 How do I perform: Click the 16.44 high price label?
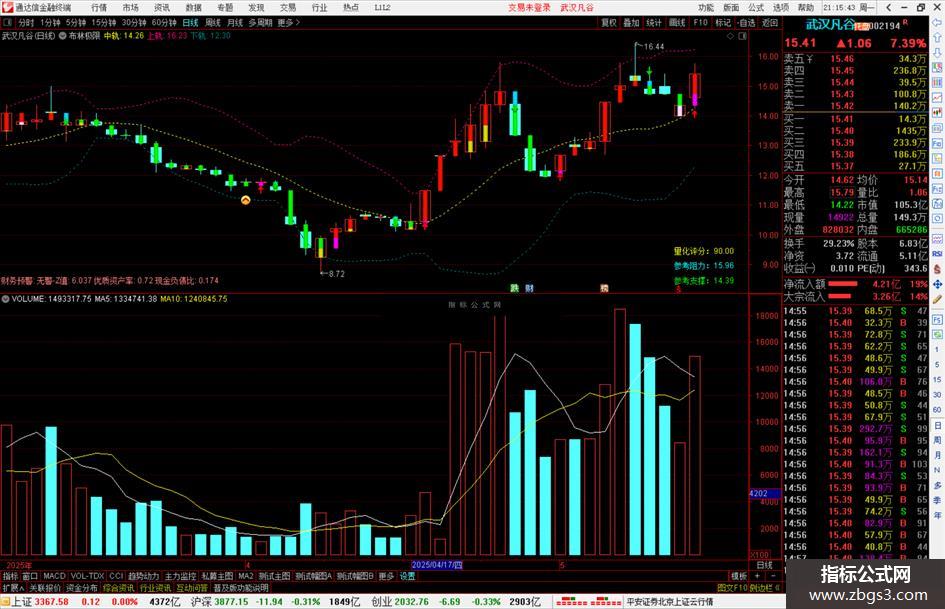point(654,46)
